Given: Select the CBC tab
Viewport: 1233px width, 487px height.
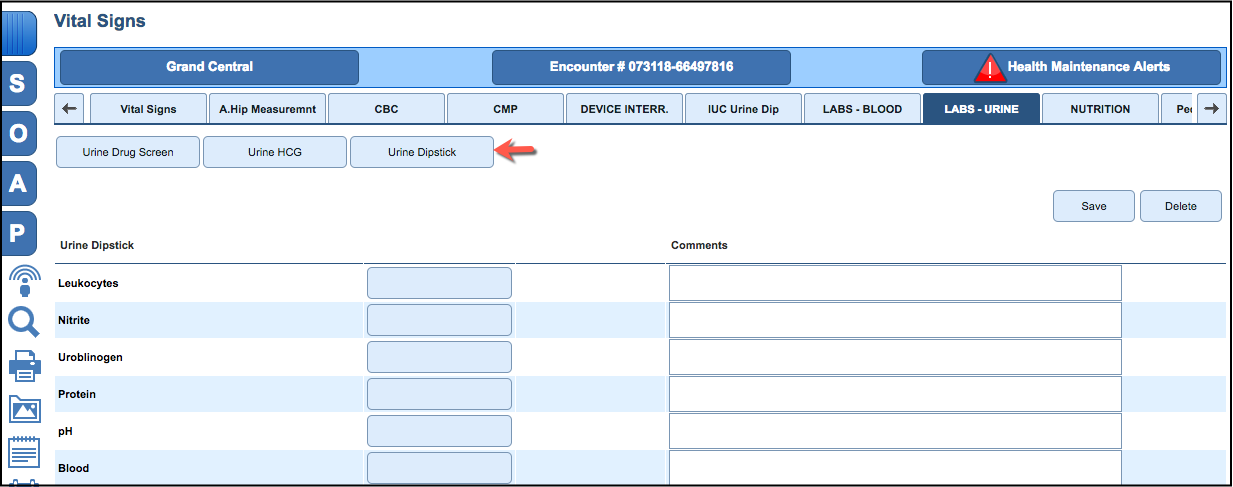Looking at the screenshot, I should tap(386, 109).
